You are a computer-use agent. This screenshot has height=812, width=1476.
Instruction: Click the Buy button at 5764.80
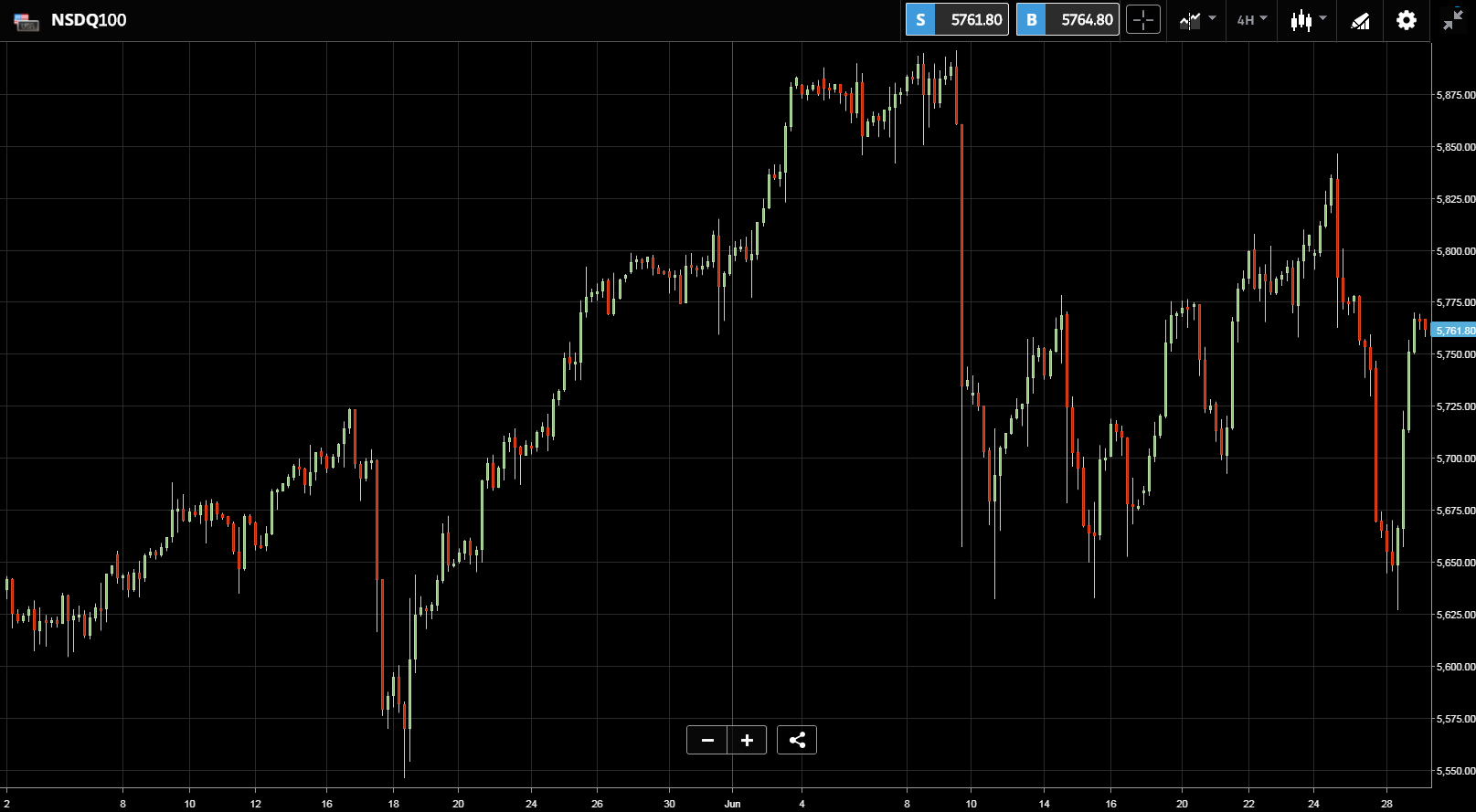click(1067, 19)
